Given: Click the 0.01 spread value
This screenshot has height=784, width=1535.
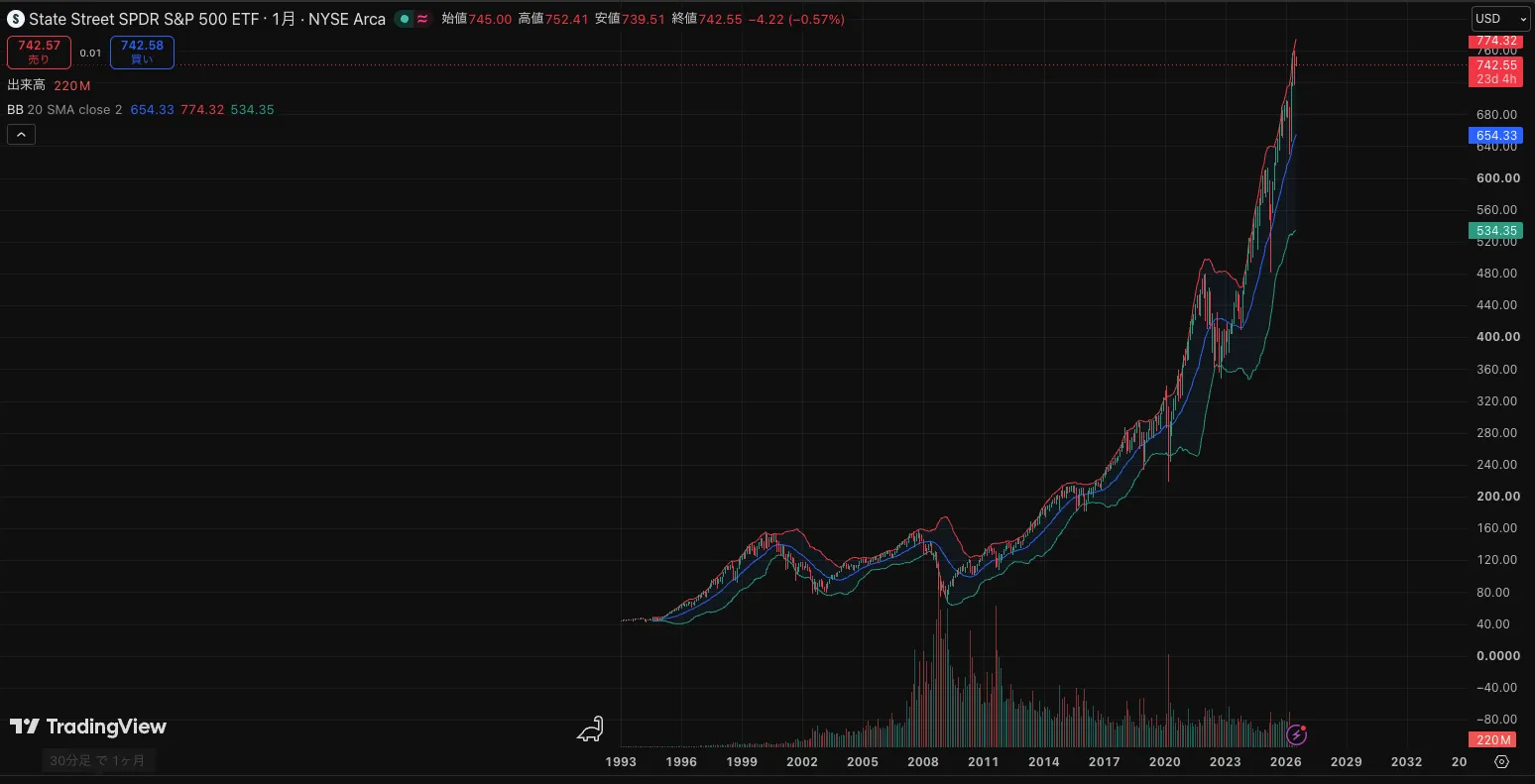Looking at the screenshot, I should pos(90,54).
